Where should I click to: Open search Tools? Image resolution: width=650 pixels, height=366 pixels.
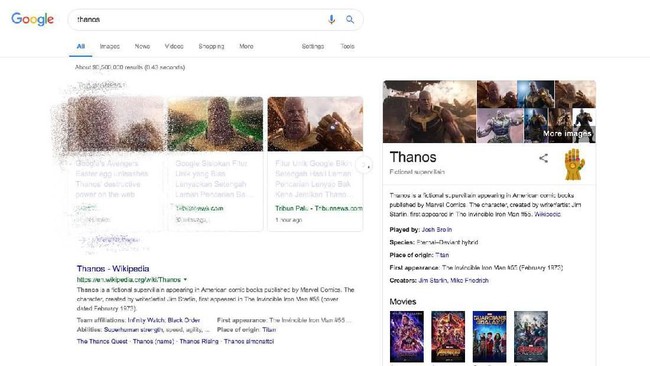[x=347, y=46]
